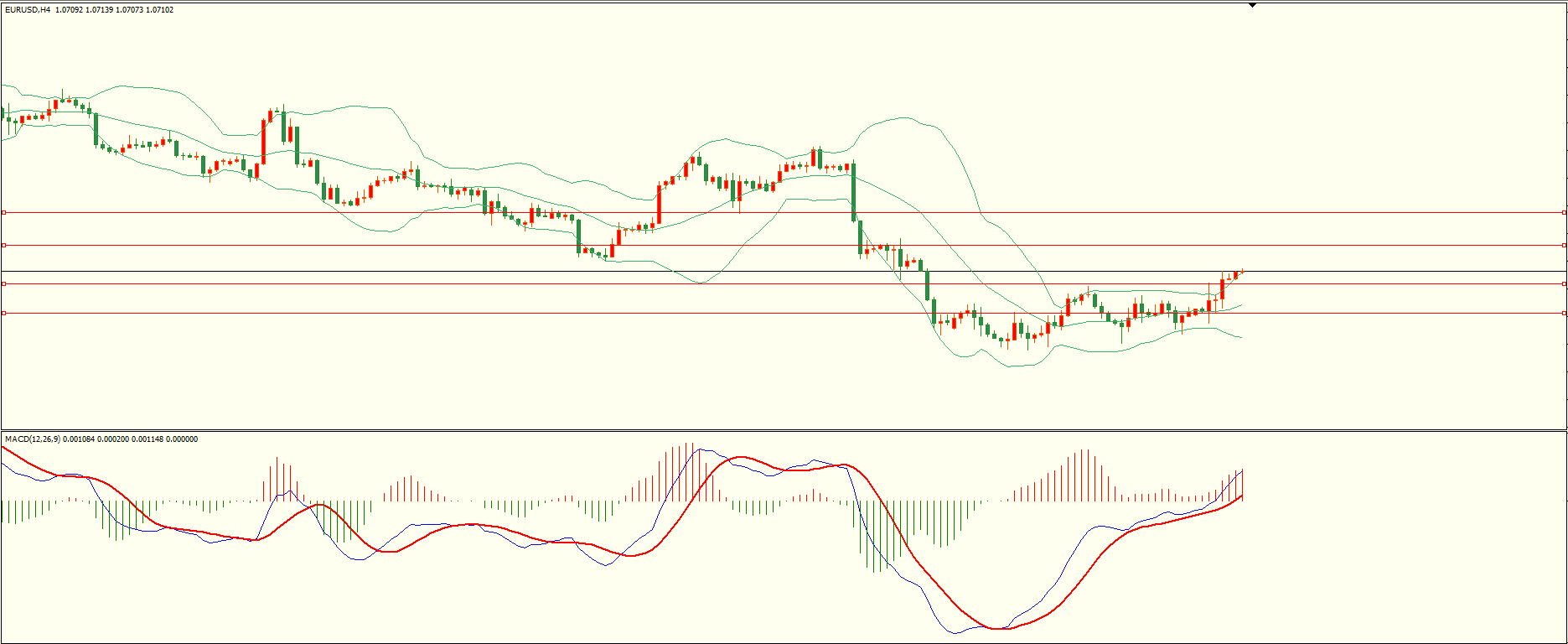Click the last OHLC value 1.07102
Viewport: 1568px width, 644px height.
click(159, 10)
